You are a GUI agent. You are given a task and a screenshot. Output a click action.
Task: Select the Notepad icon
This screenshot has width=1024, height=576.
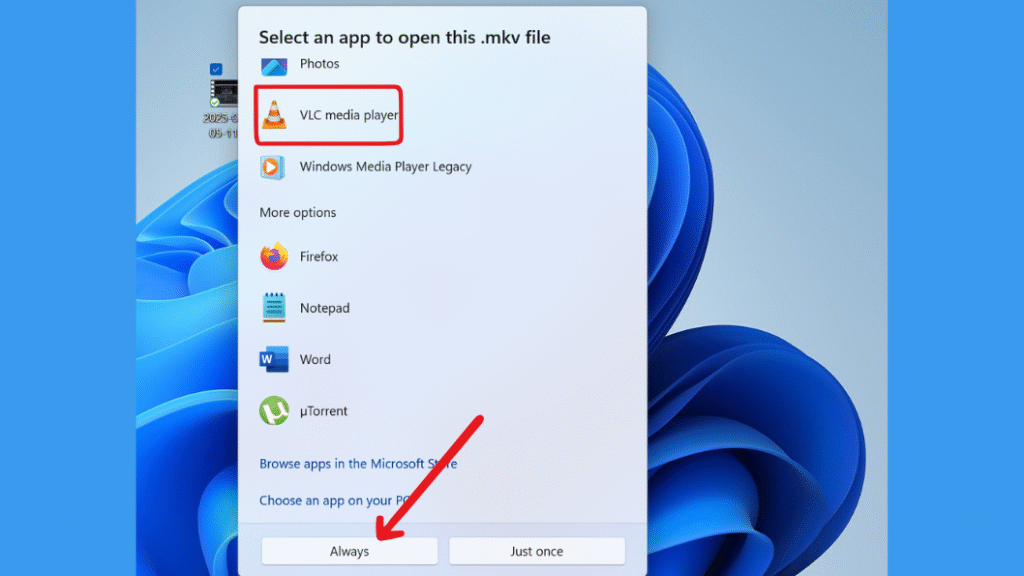click(x=274, y=308)
